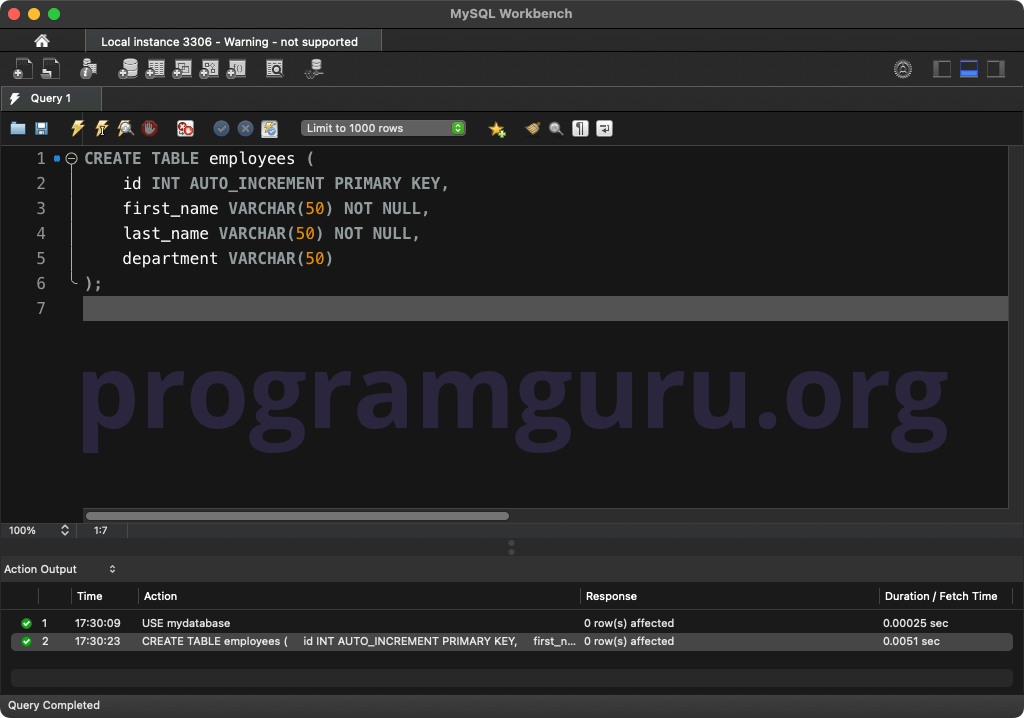The image size is (1024, 718).
Task: Beautify the SQL script with broom icon
Action: 531,128
